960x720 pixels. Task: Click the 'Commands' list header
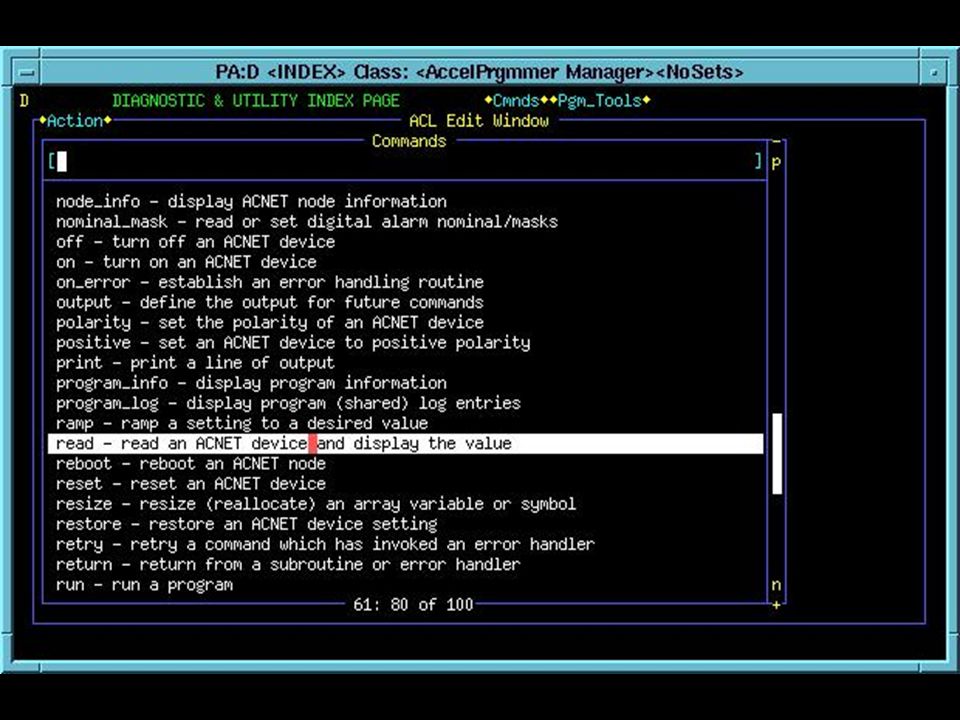[x=409, y=141]
